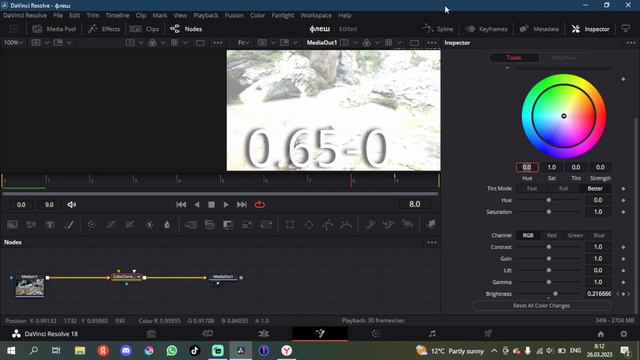Open the Playback menu
The width and height of the screenshot is (640, 360).
click(x=206, y=16)
